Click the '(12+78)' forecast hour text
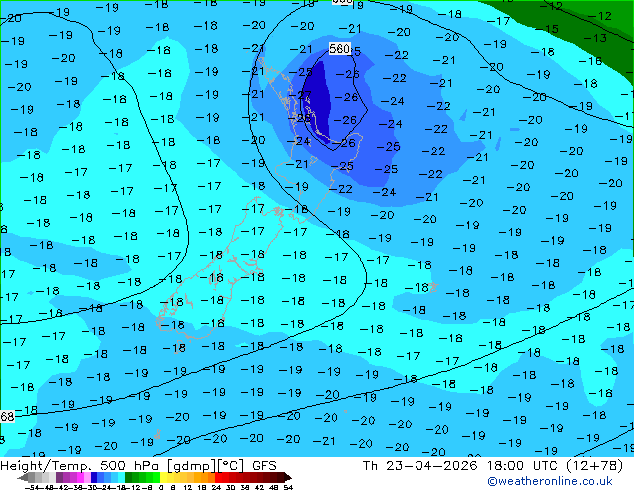This screenshot has width=634, height=490. point(594,466)
